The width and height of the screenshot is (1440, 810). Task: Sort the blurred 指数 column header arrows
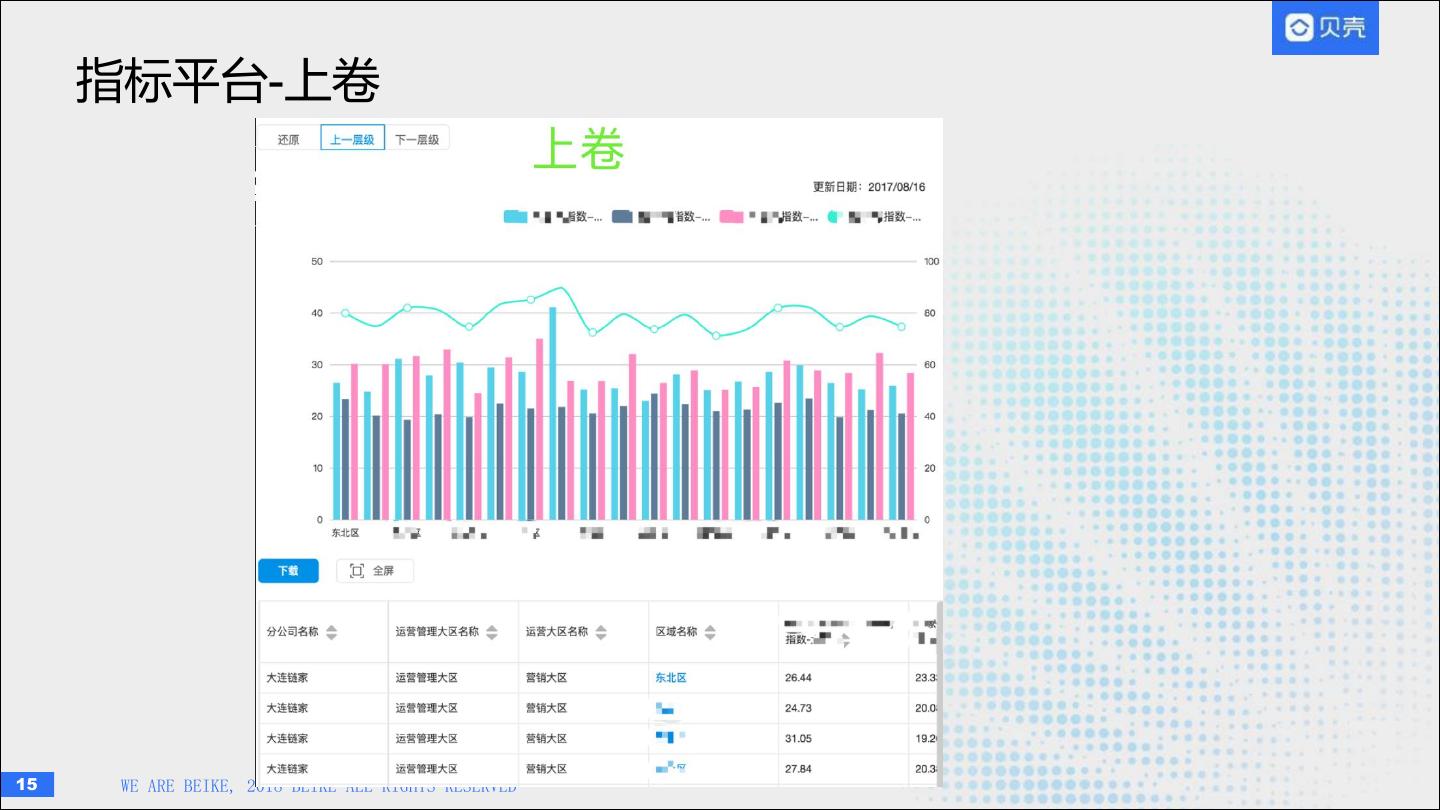844,641
